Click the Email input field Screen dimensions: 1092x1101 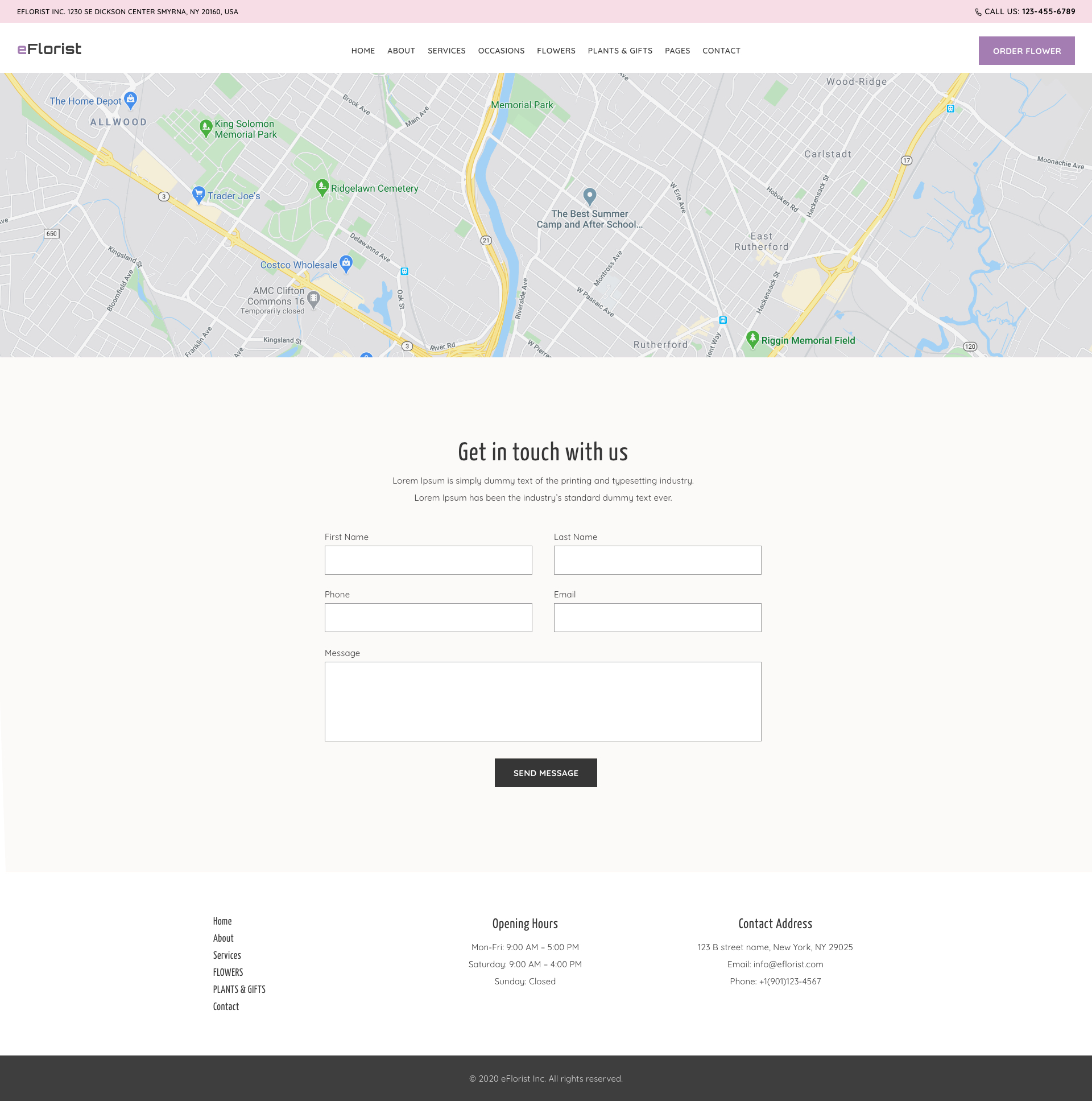point(657,618)
